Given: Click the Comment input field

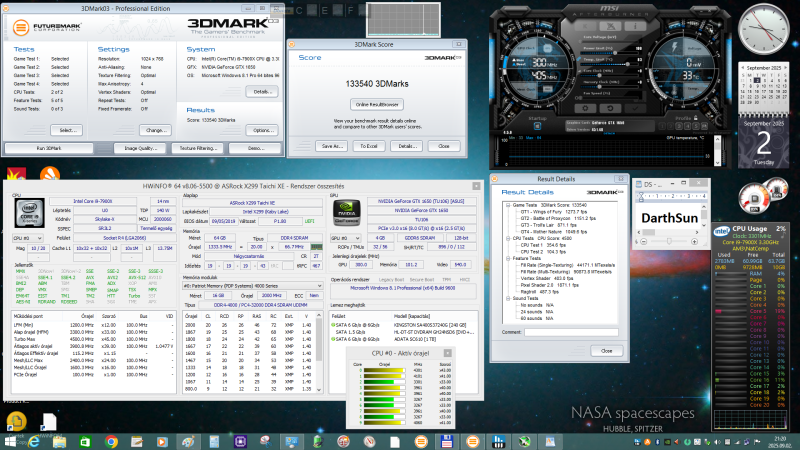Looking at the screenshot, I should tap(571, 332).
